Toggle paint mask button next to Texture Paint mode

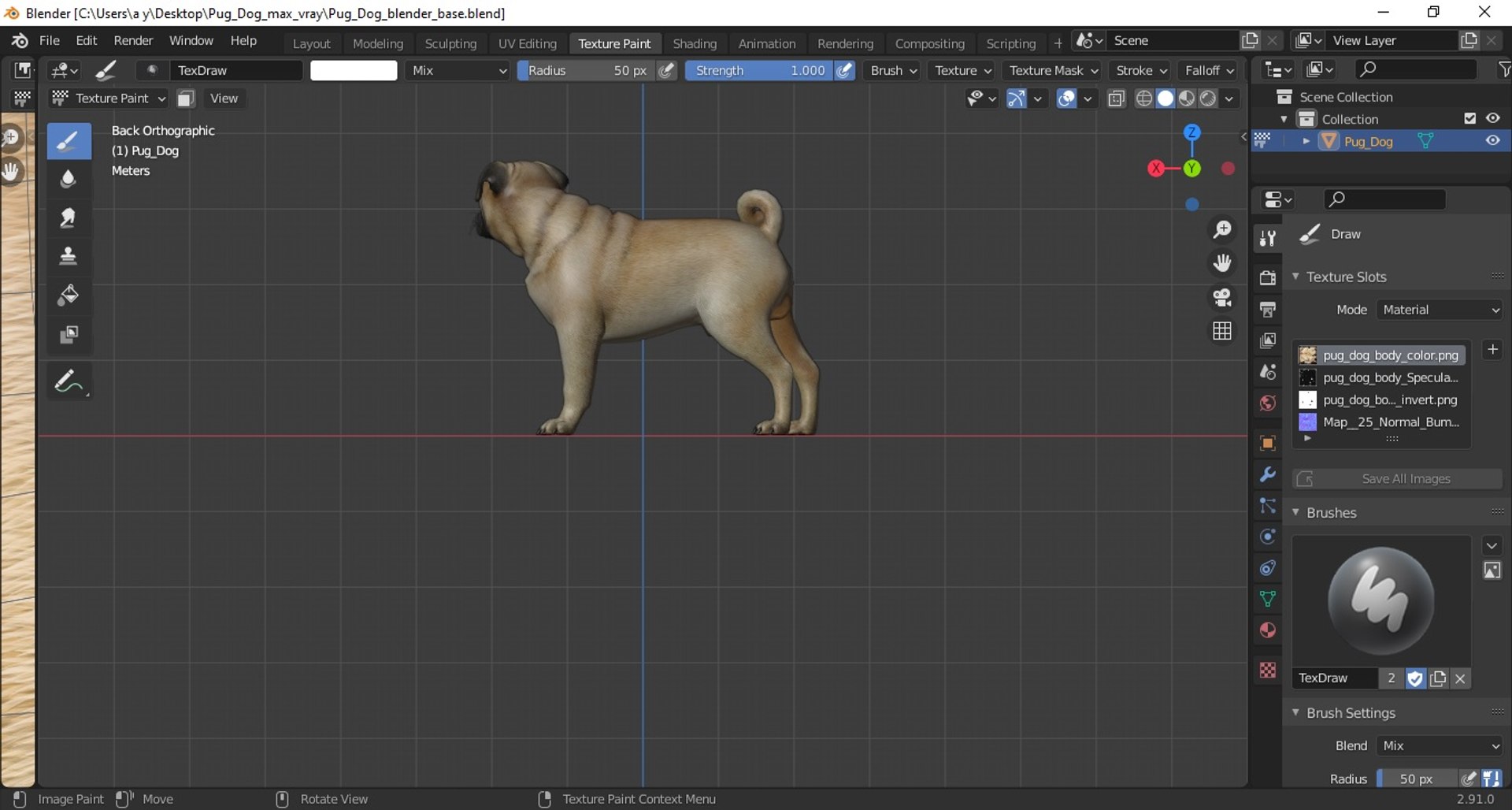click(x=186, y=98)
